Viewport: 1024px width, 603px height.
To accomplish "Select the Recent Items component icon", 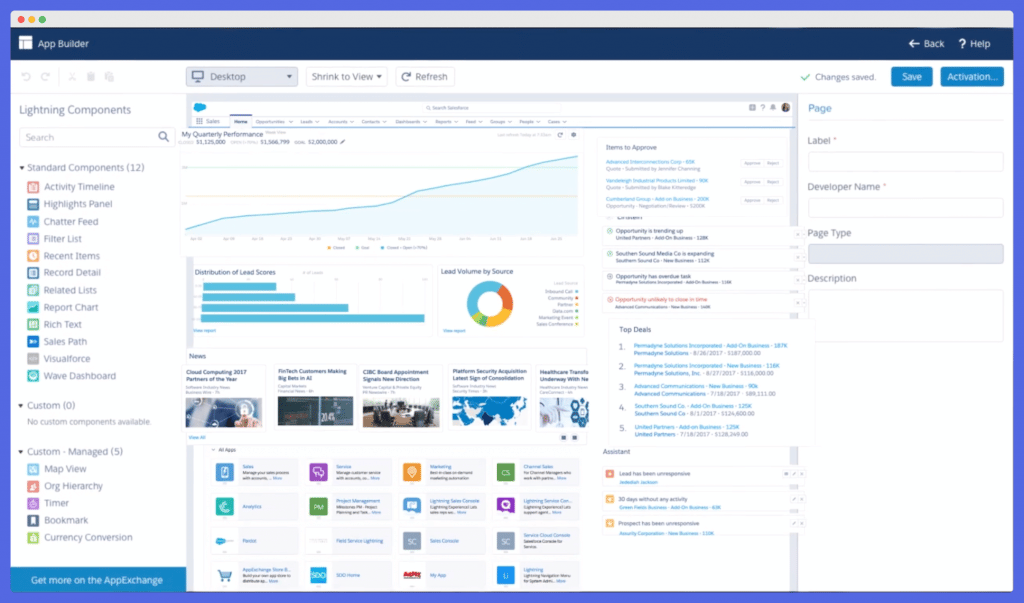I will (33, 255).
